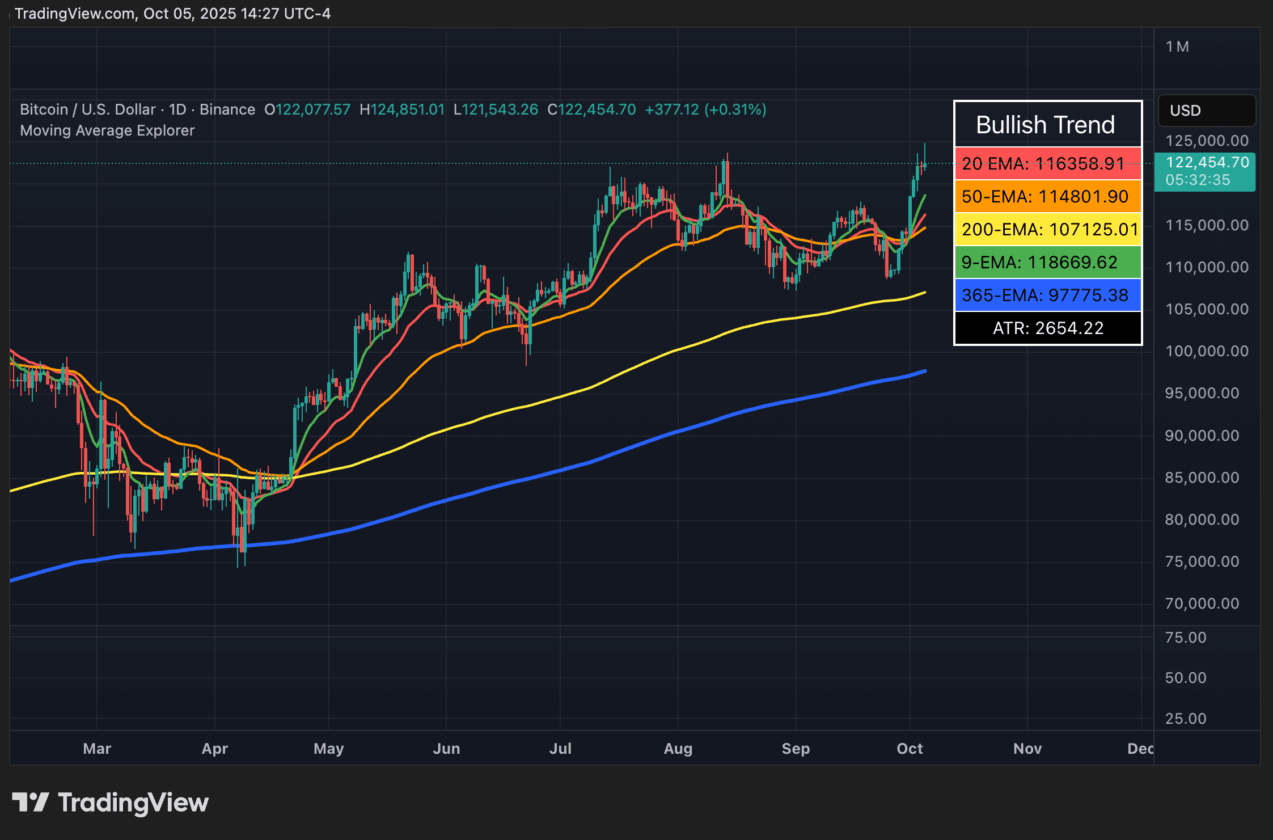
Task: Click the Oct label on time axis
Action: 910,748
